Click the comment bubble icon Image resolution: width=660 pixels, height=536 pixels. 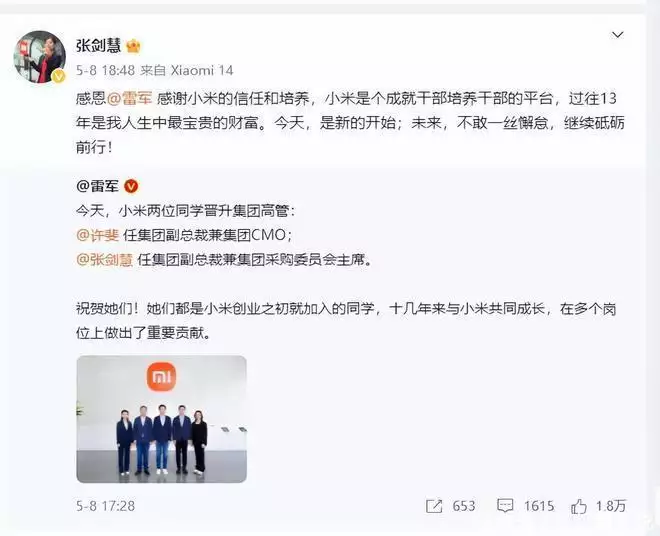coord(505,506)
